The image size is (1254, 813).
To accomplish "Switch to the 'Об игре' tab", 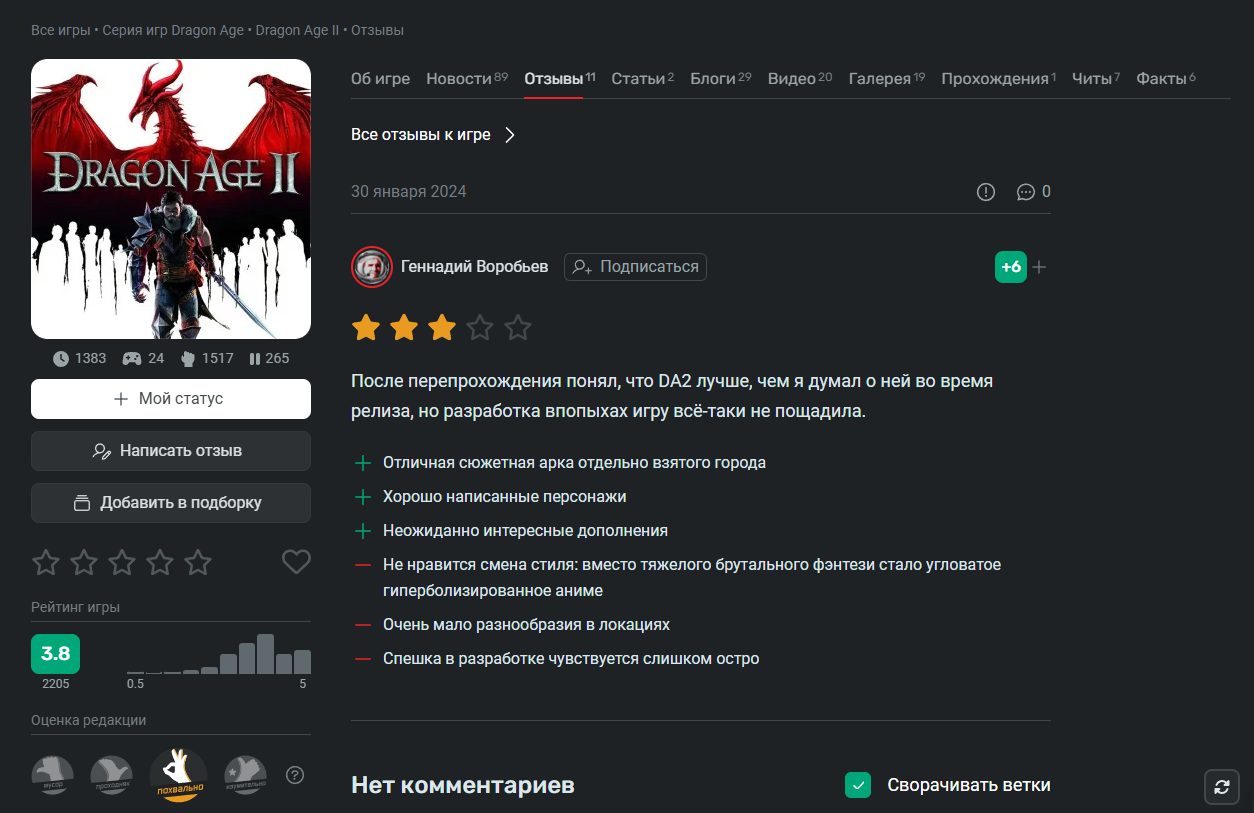I will click(x=380, y=79).
